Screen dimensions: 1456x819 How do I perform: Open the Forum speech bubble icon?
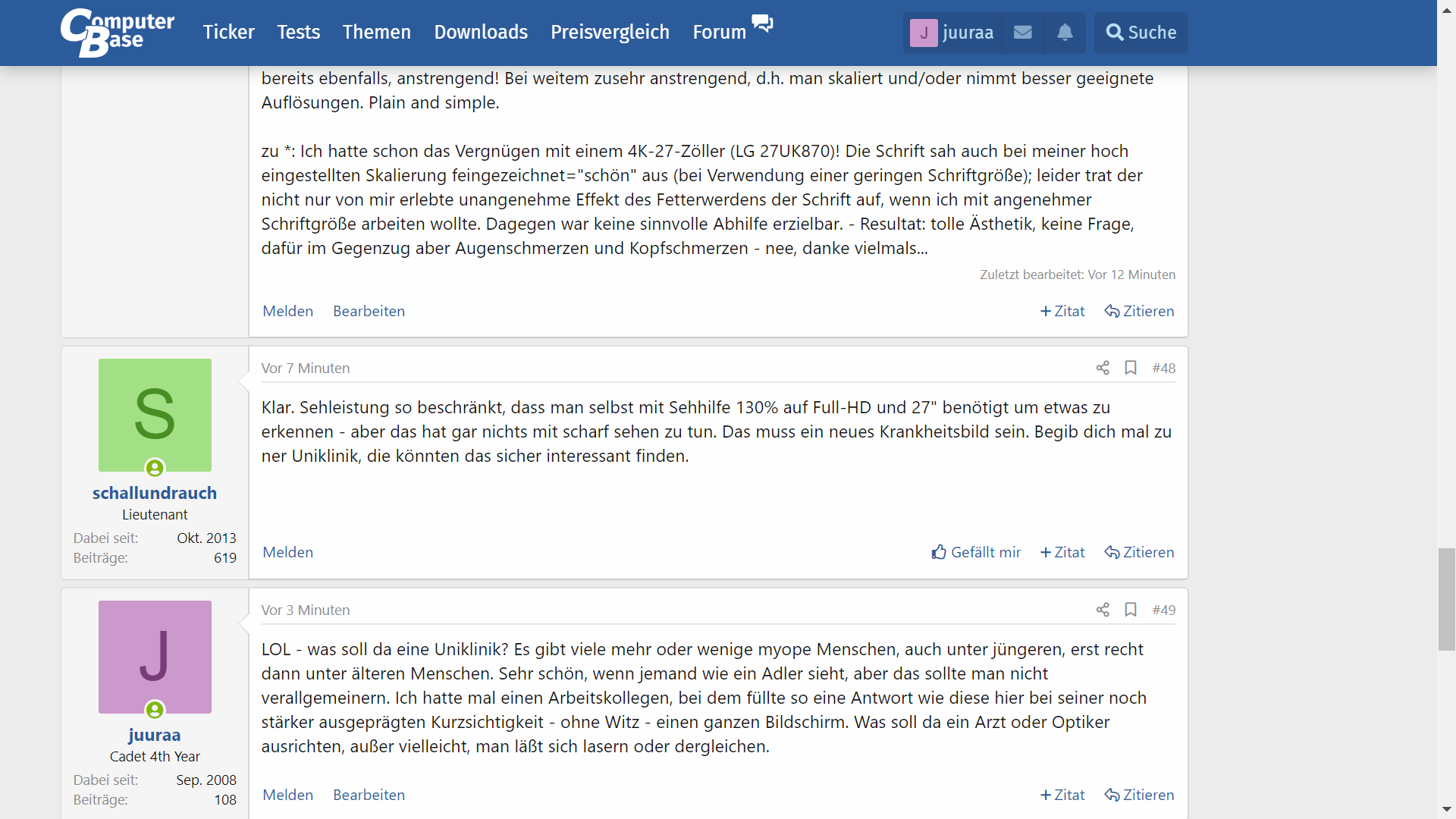[762, 24]
